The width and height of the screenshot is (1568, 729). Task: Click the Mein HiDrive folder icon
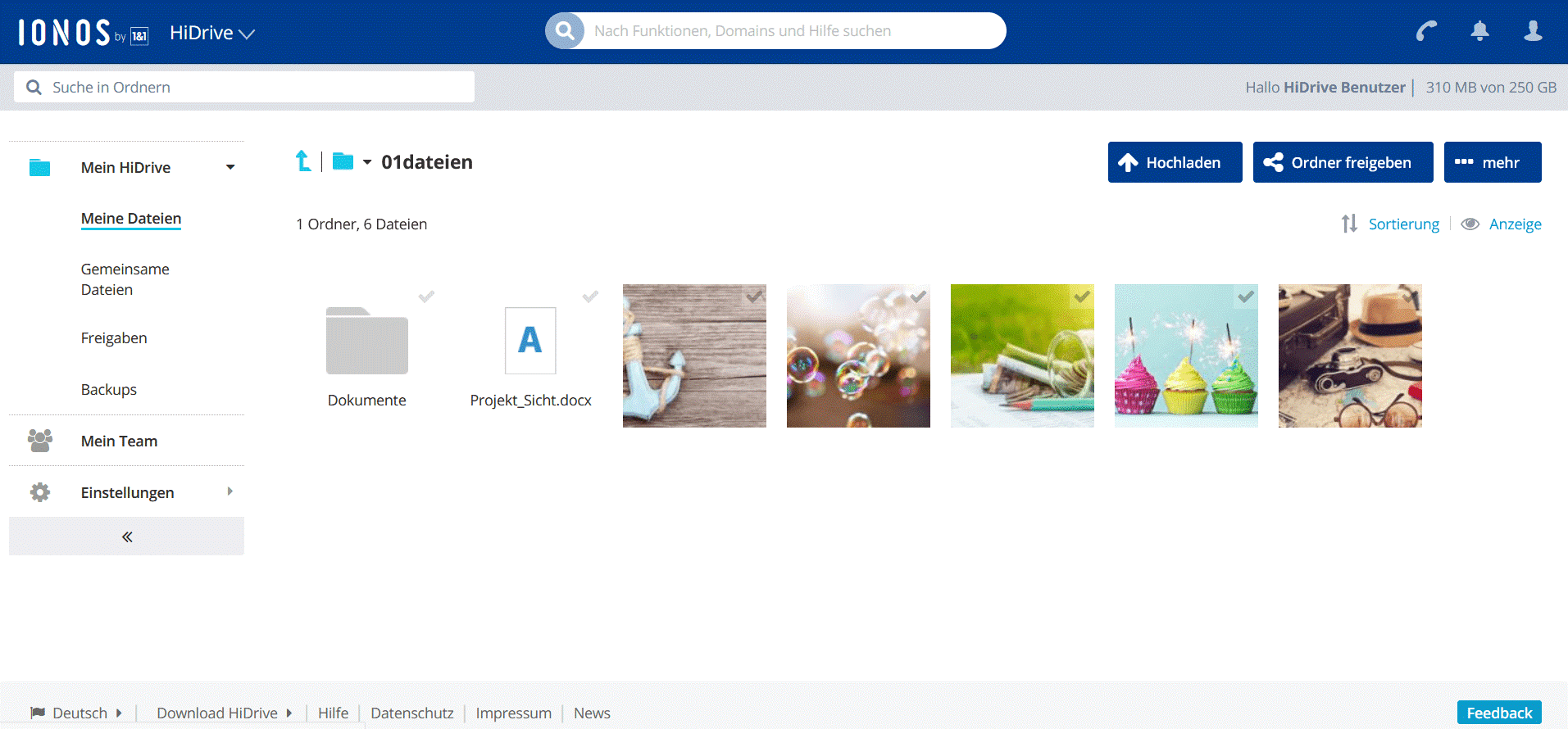click(x=39, y=167)
